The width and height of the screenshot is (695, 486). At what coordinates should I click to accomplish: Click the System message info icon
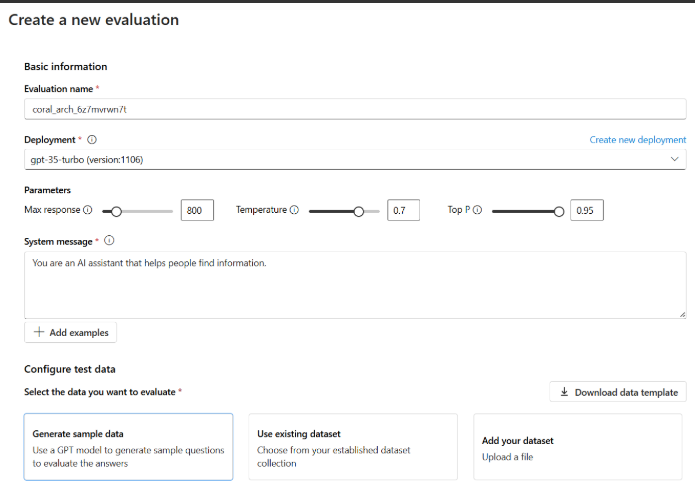coord(109,240)
